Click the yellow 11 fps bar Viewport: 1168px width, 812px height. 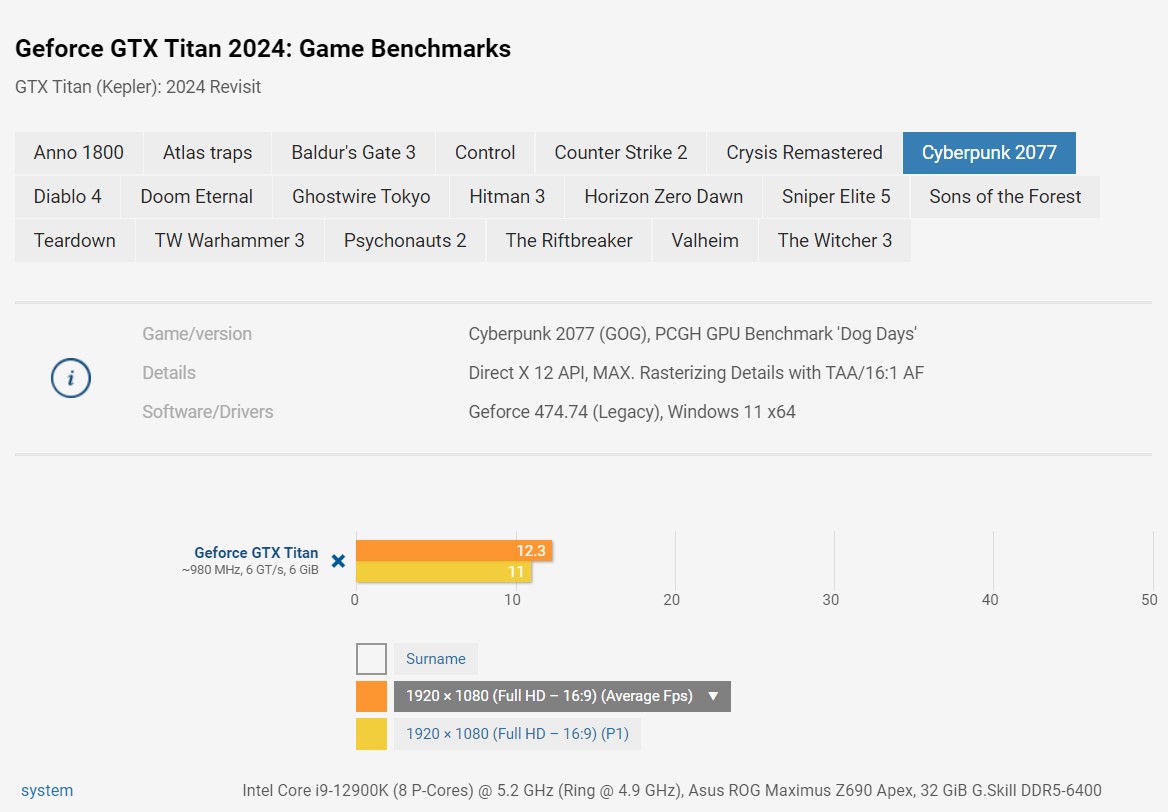click(x=443, y=571)
